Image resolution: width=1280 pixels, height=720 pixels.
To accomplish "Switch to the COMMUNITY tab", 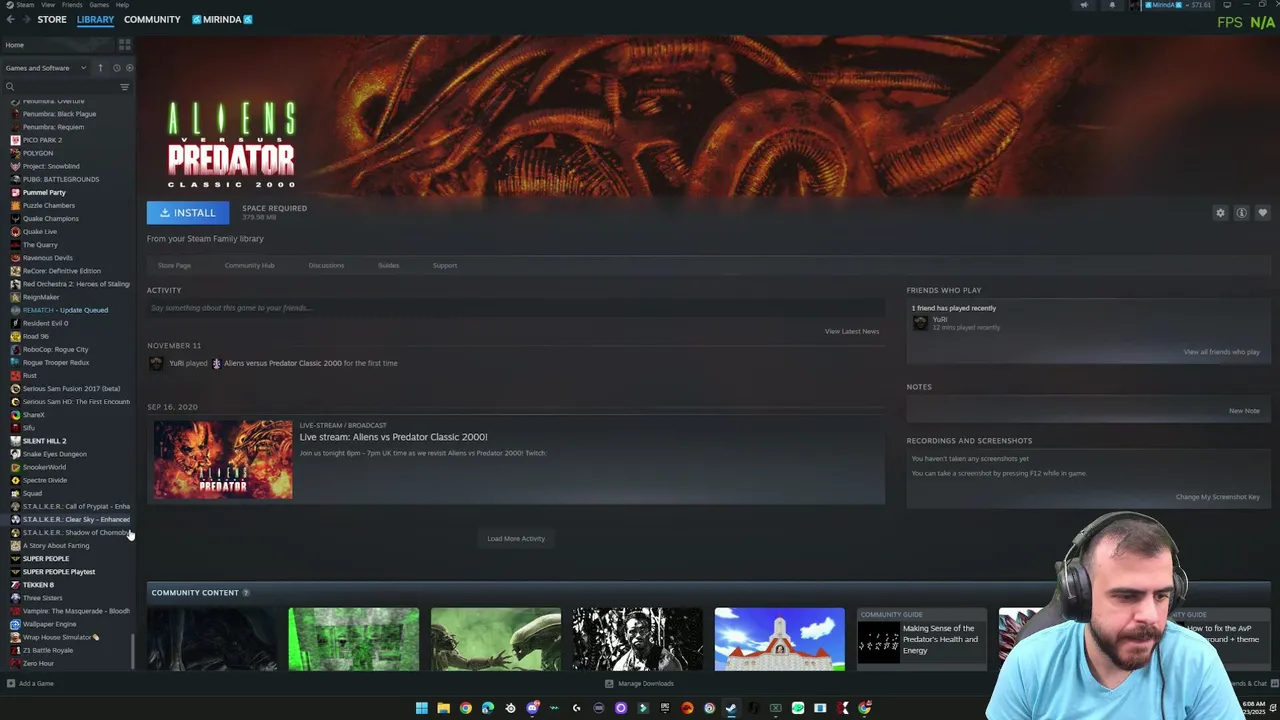I will click(x=152, y=19).
